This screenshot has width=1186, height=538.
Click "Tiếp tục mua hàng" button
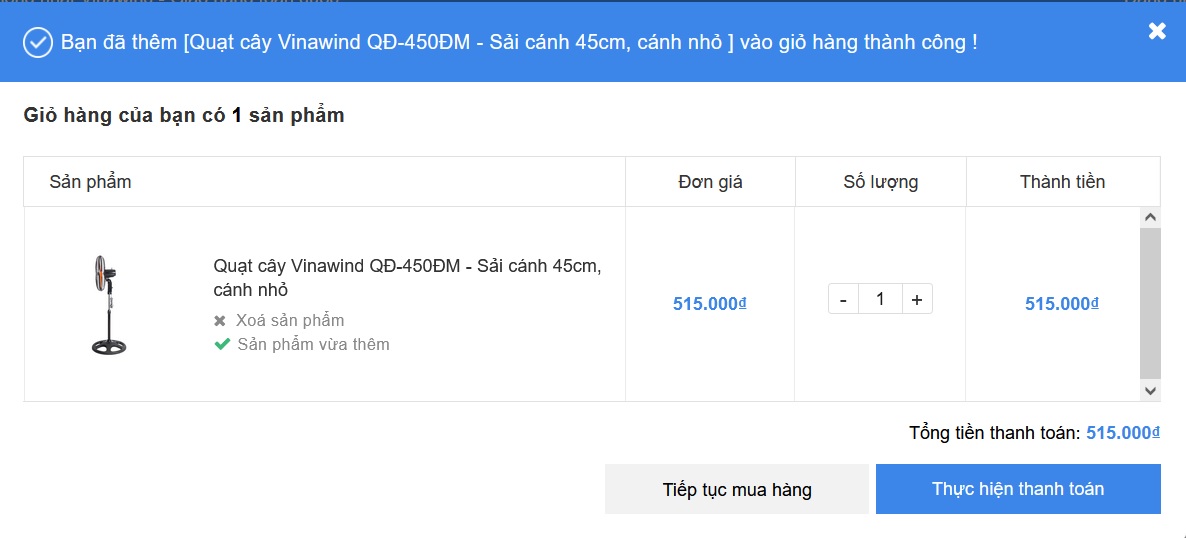click(737, 489)
